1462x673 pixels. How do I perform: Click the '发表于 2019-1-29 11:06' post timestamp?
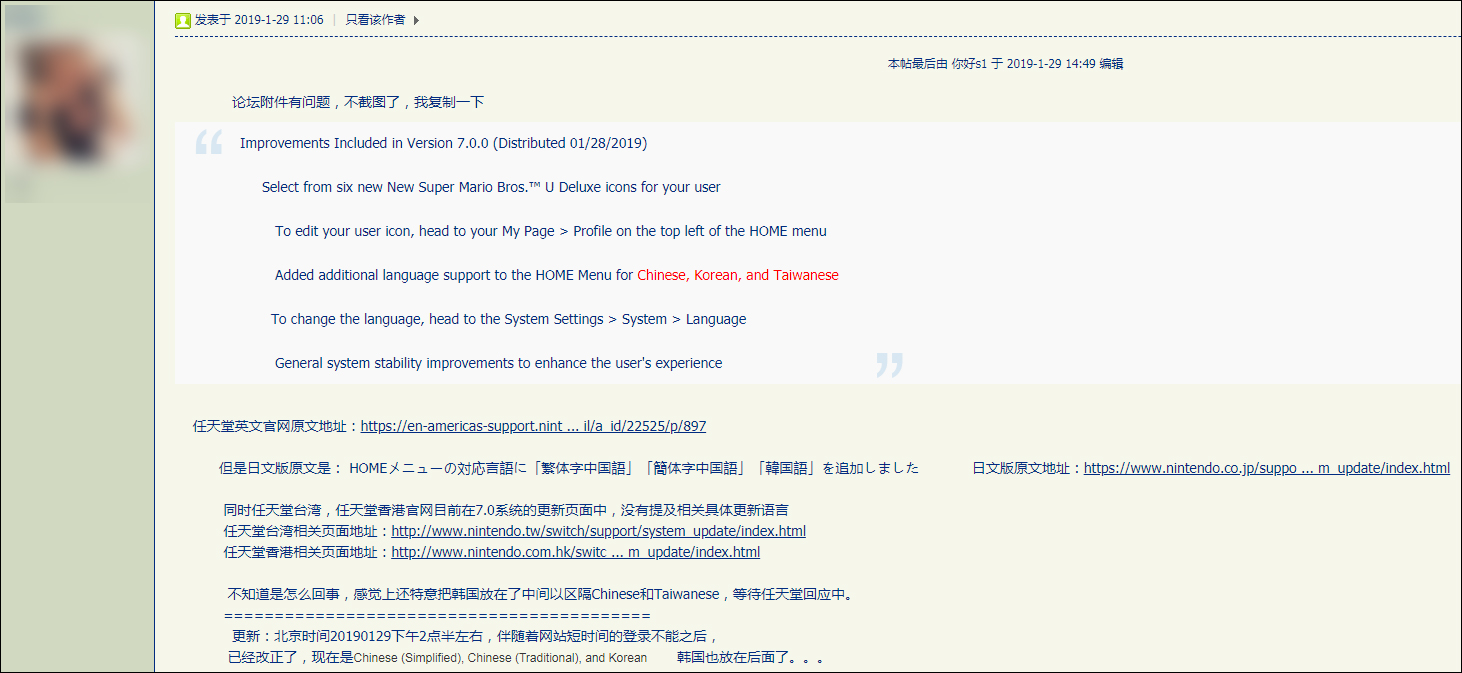259,20
